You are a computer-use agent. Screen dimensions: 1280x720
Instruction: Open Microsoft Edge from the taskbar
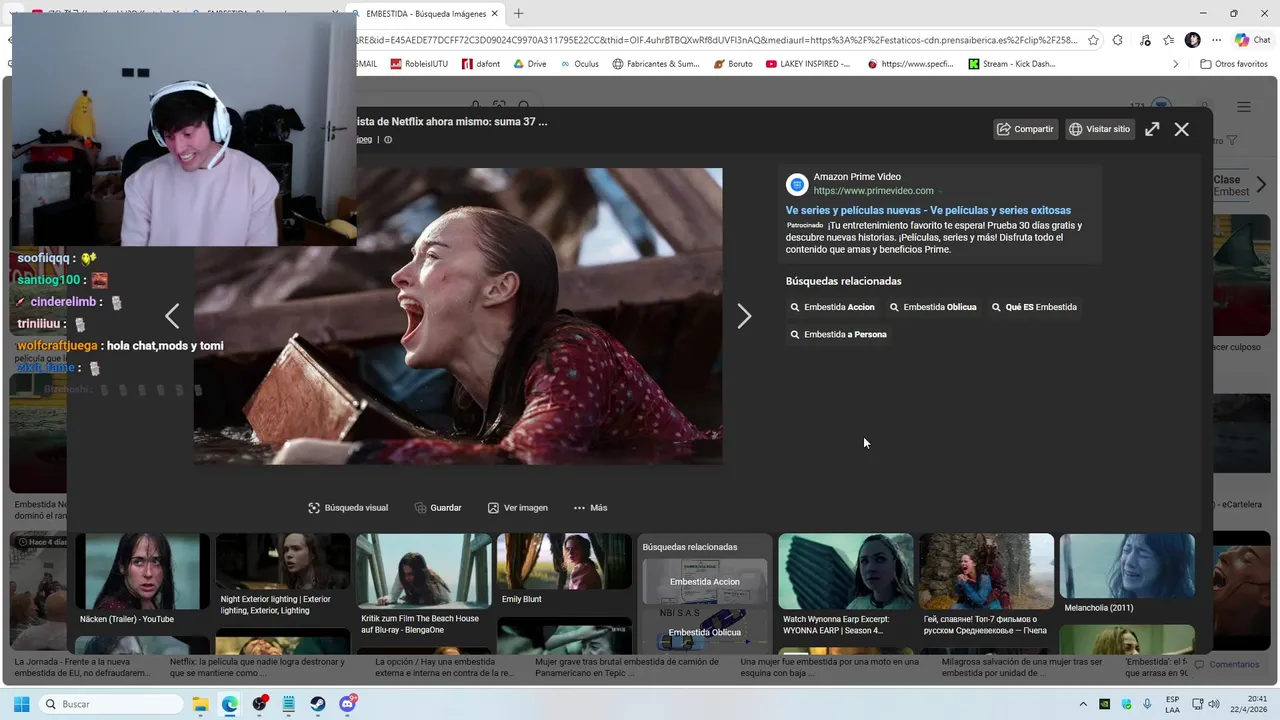230,704
